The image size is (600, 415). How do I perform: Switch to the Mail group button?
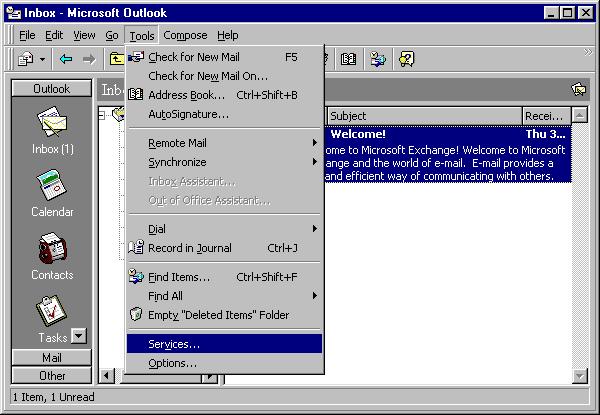(52, 358)
